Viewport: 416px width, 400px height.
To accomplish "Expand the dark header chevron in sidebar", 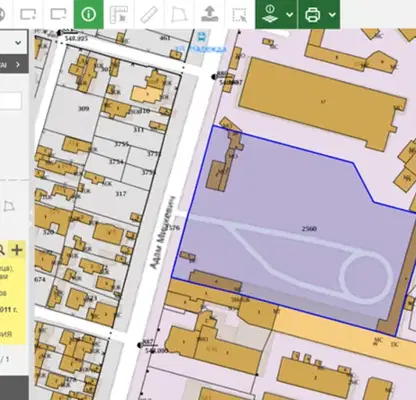I will tap(18, 65).
